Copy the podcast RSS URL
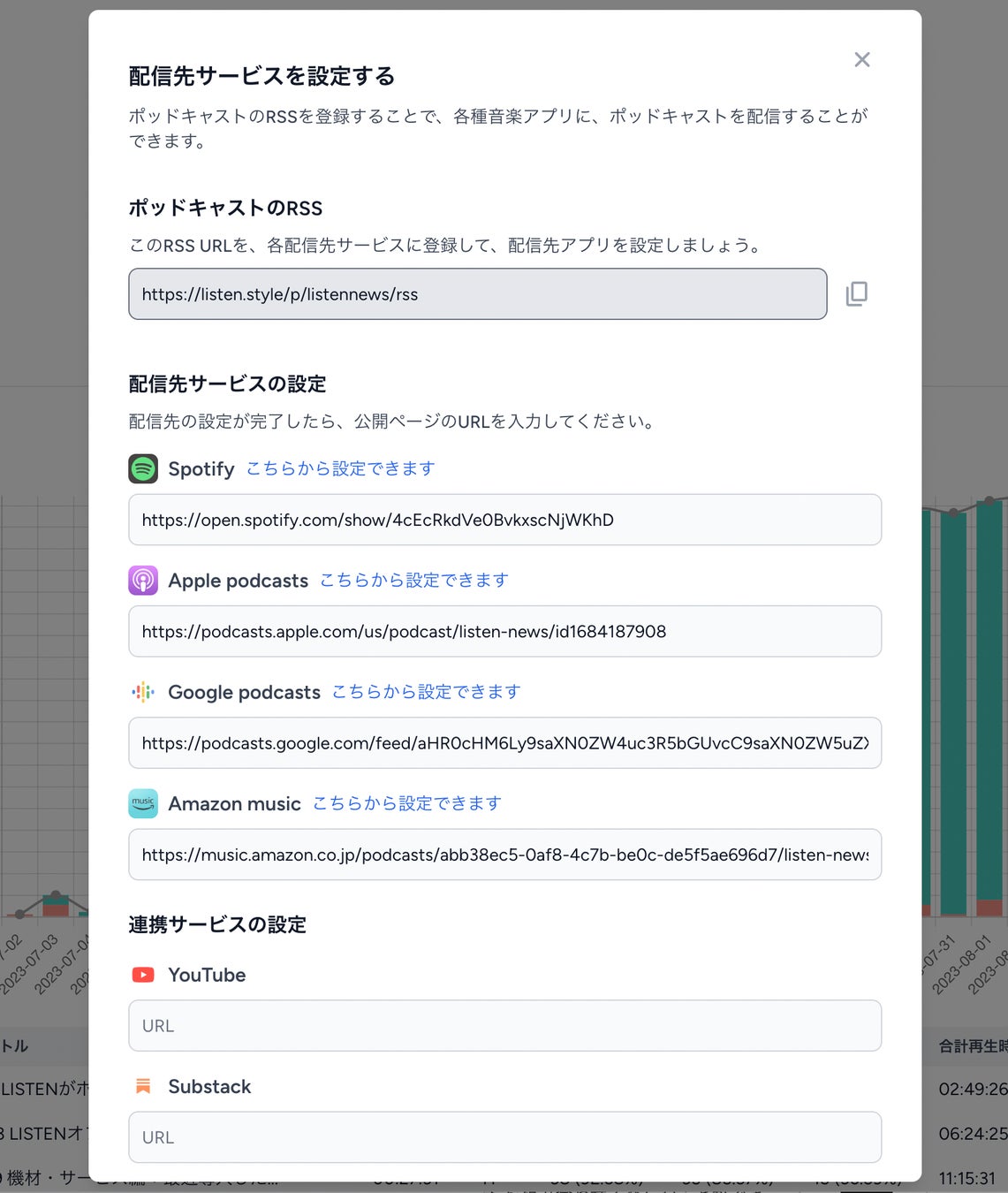Screen dimensions: 1008x1193 click(x=857, y=294)
